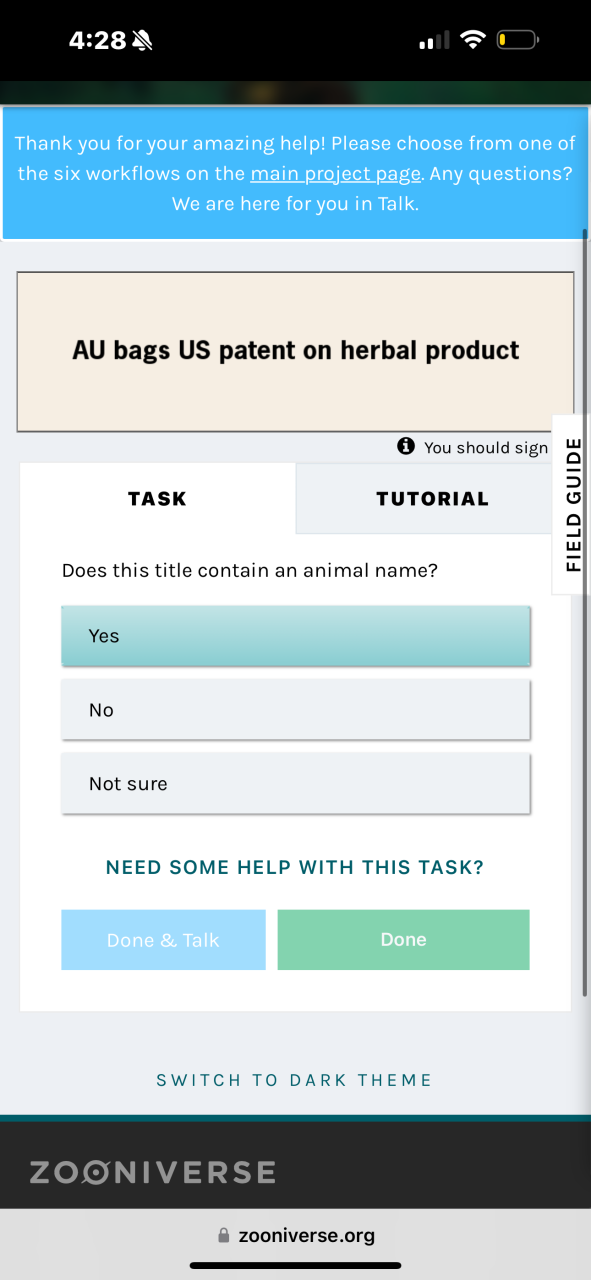Submit with the green Done button

[404, 940]
